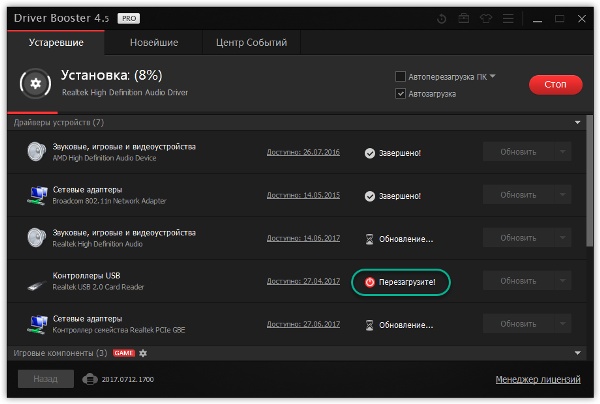Click the 2017.0712.1700 database version text
Image resolution: width=600 pixels, height=404 pixels.
pos(127,380)
